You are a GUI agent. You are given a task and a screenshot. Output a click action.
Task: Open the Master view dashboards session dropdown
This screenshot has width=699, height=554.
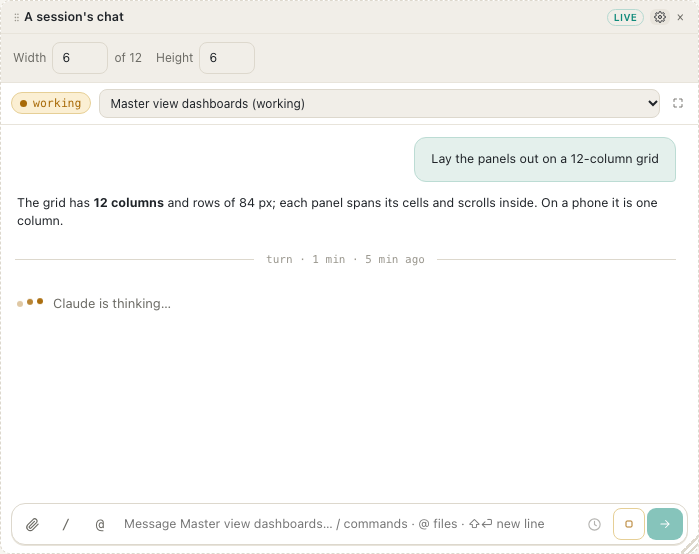(x=379, y=103)
